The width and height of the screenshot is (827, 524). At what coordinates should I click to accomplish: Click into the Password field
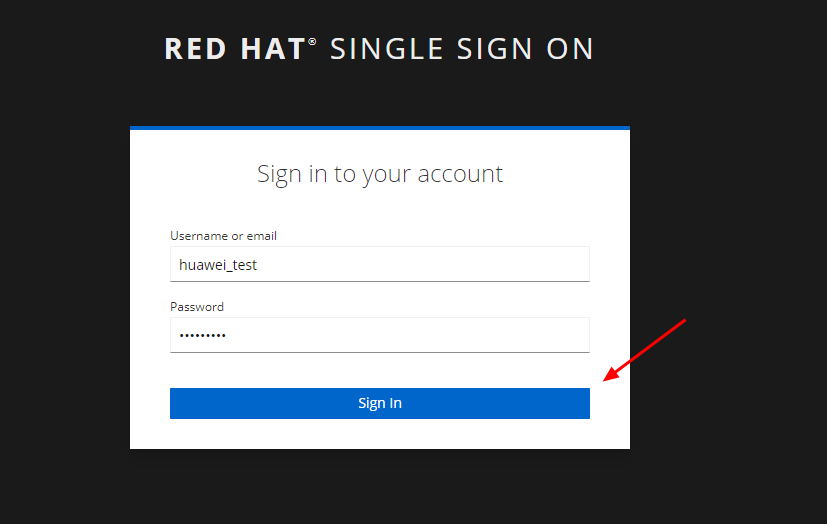pyautogui.click(x=380, y=335)
